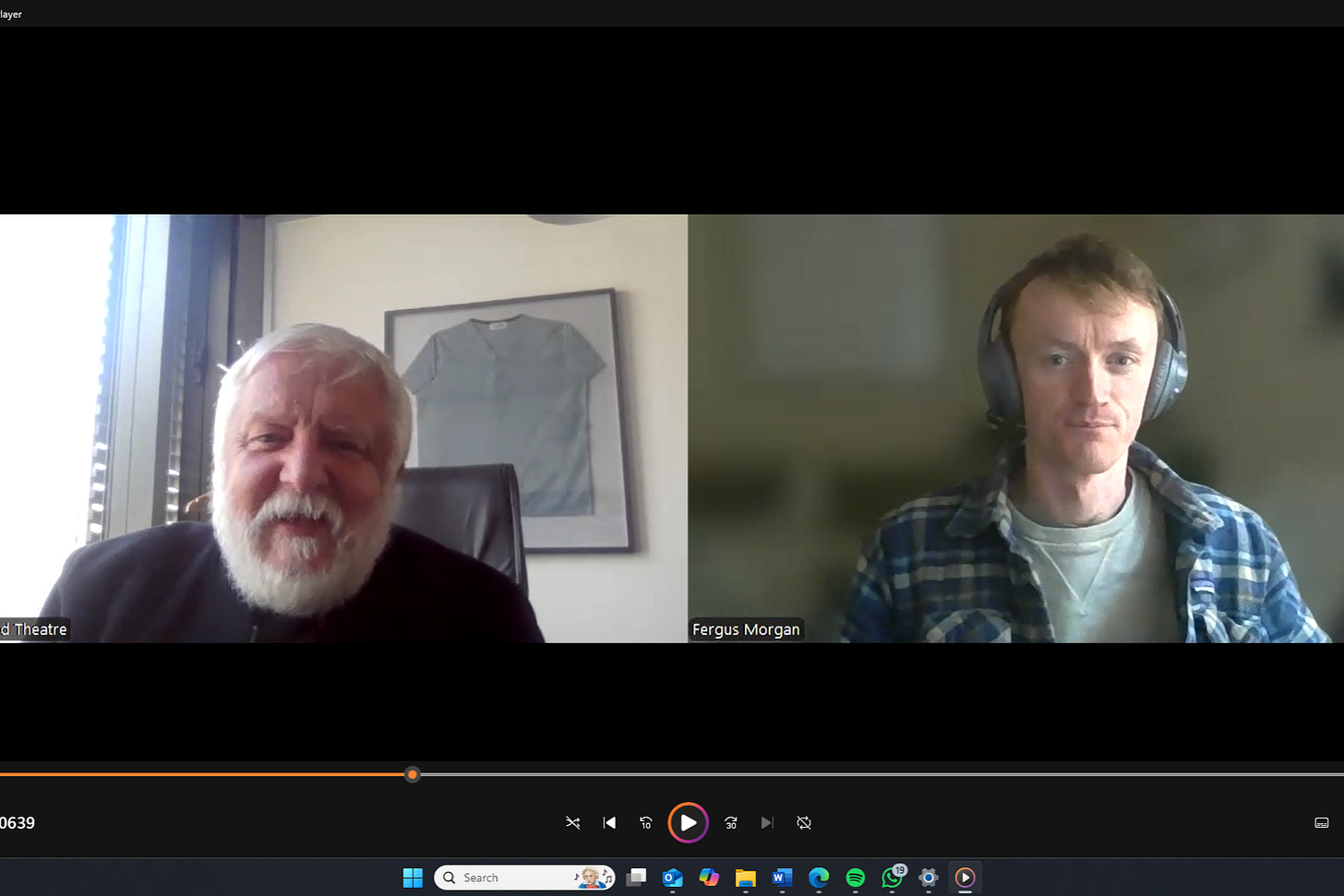Image resolution: width=1344 pixels, height=896 pixels.
Task: Open File Explorer from taskbar
Action: [746, 878]
